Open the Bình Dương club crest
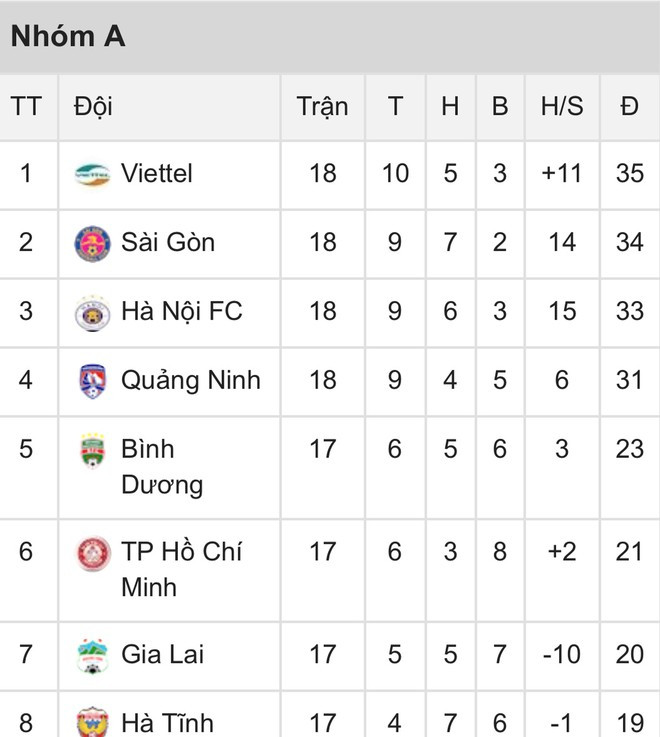 point(93,451)
